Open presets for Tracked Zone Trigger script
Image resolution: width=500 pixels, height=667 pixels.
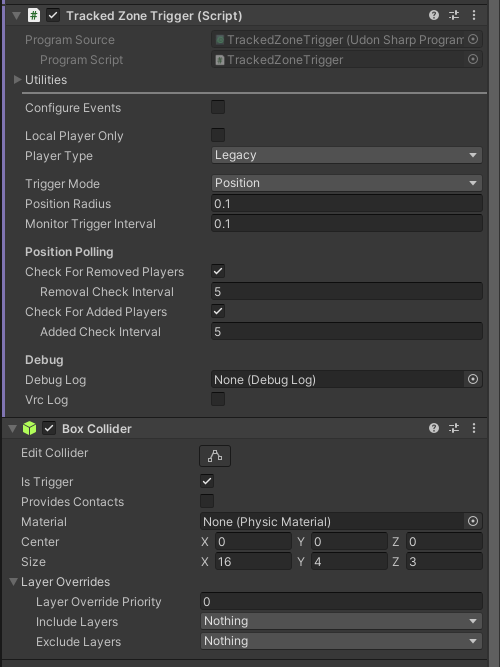pos(454,16)
